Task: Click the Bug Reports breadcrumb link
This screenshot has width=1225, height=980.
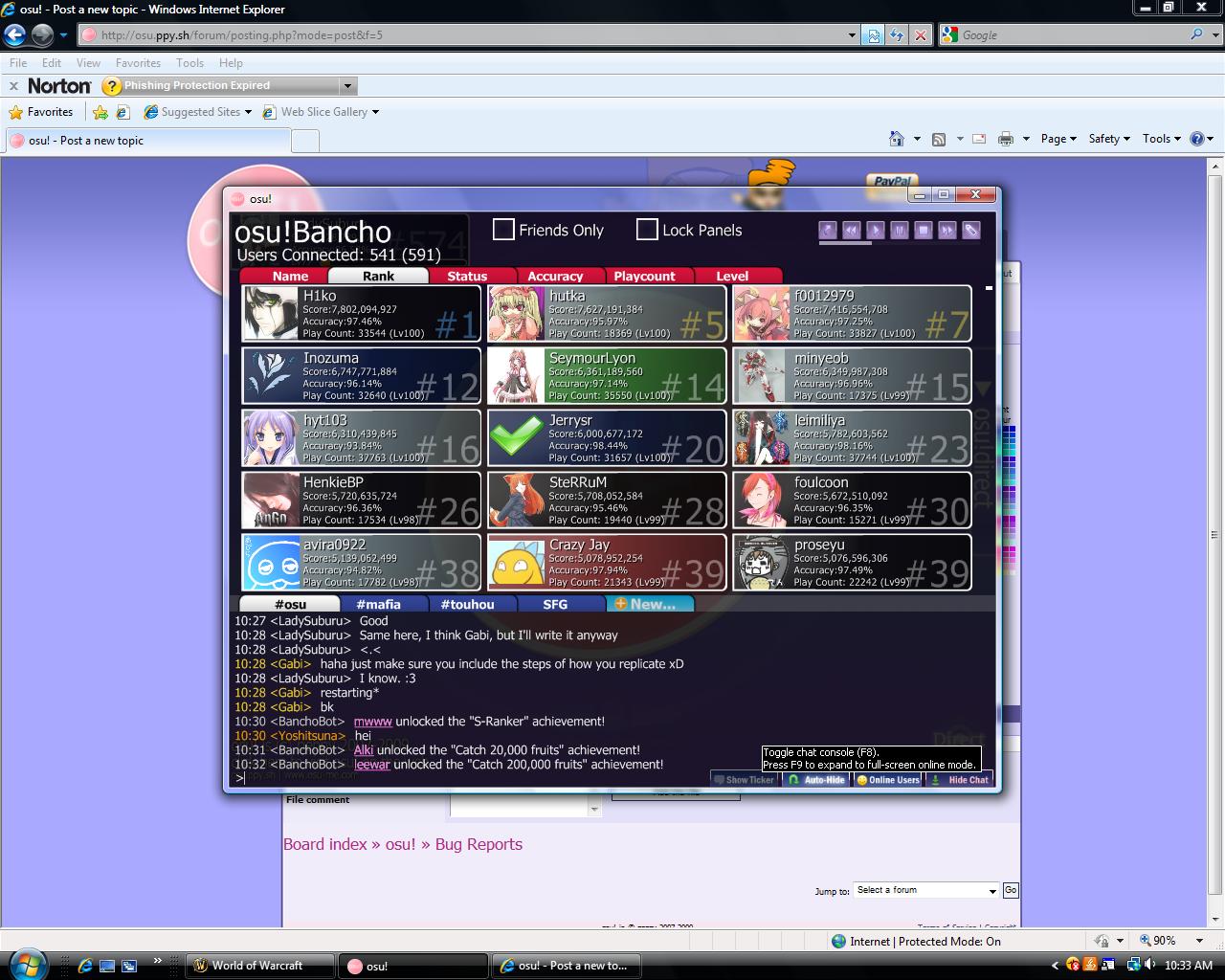Action: pos(479,844)
